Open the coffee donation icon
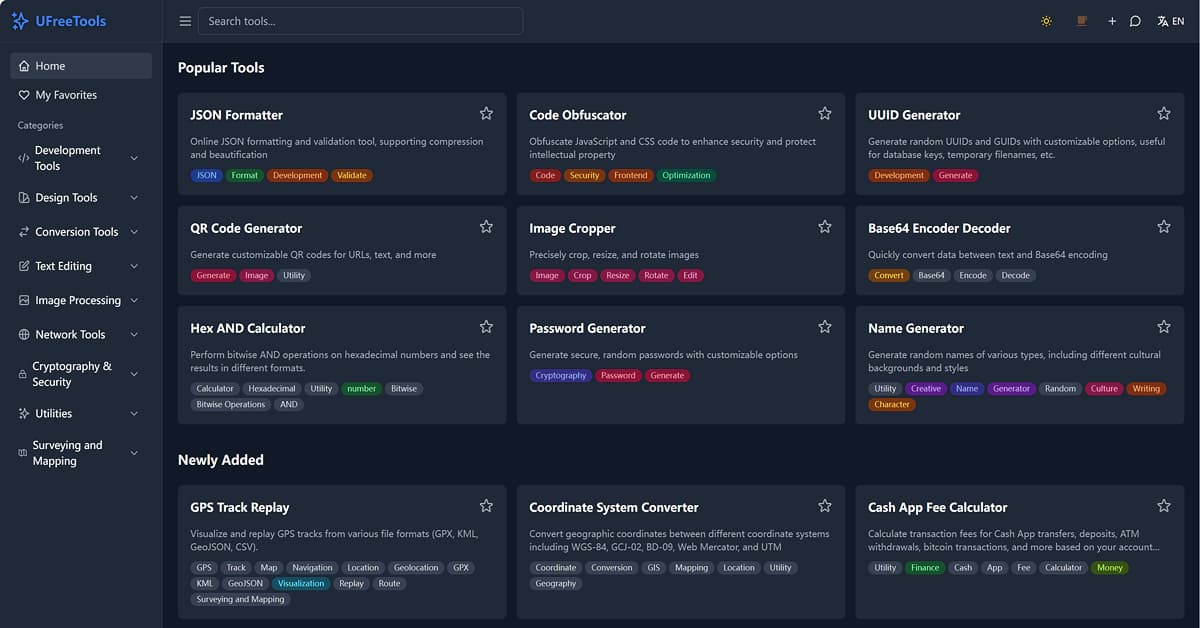Viewport: 1200px width, 628px height. point(1081,21)
